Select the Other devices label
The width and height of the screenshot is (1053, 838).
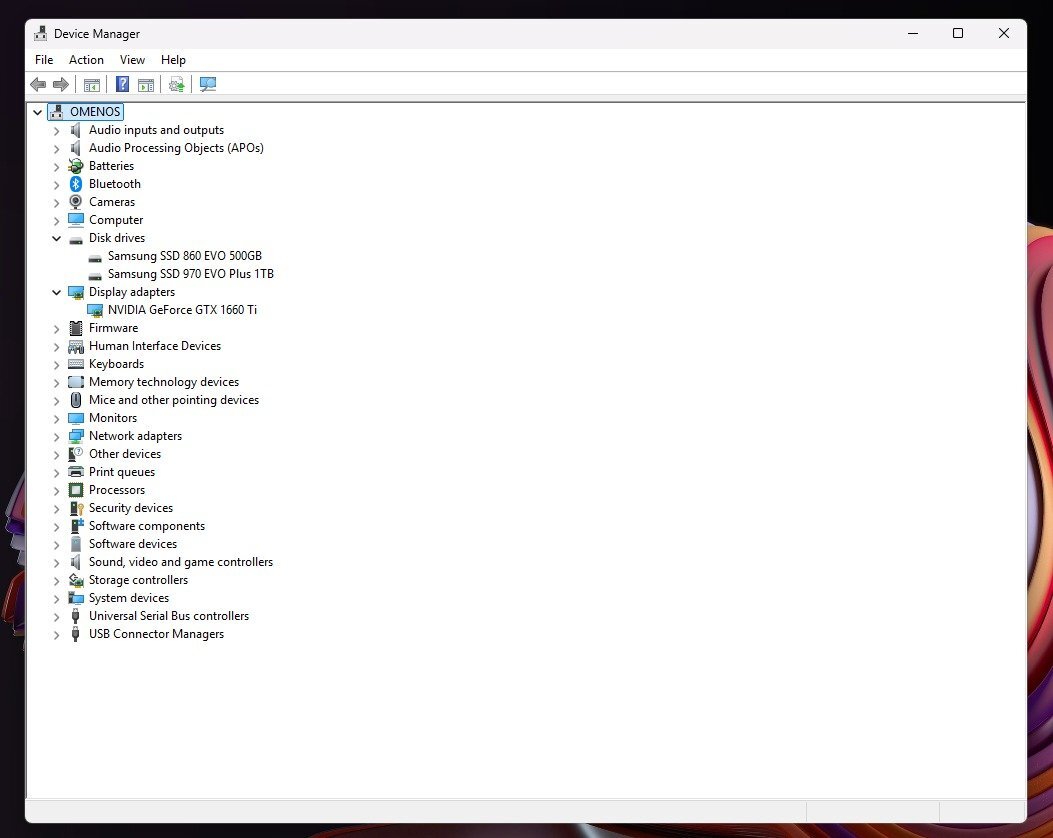pos(125,454)
